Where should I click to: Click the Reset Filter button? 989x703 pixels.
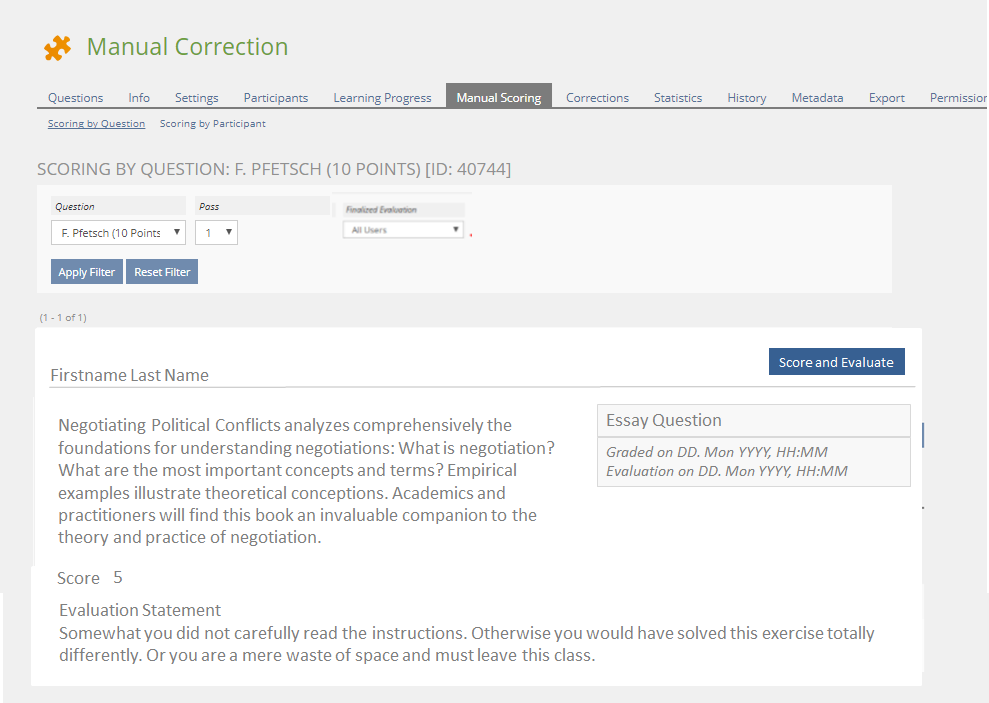point(161,272)
